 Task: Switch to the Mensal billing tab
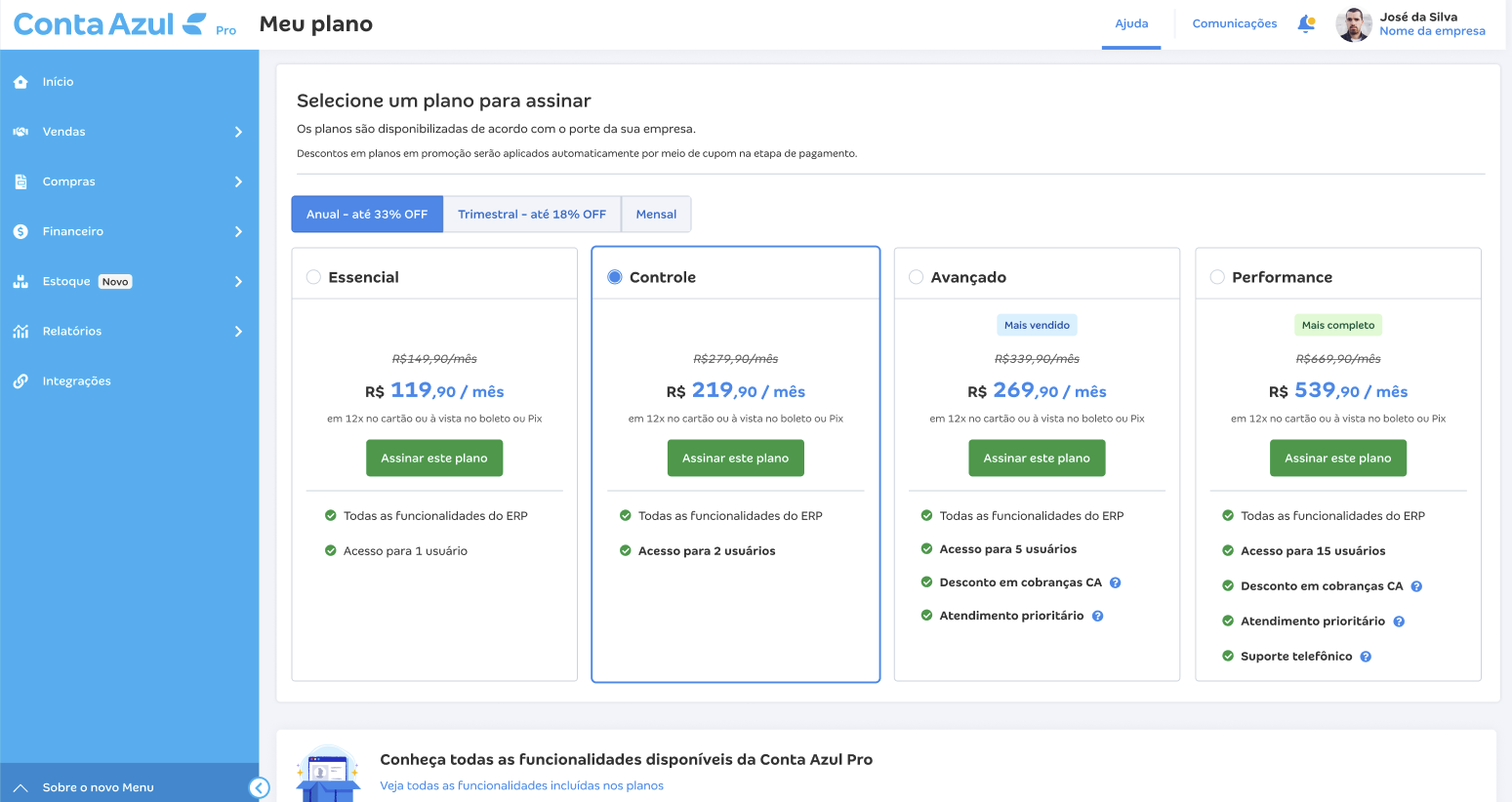pyautogui.click(x=656, y=215)
